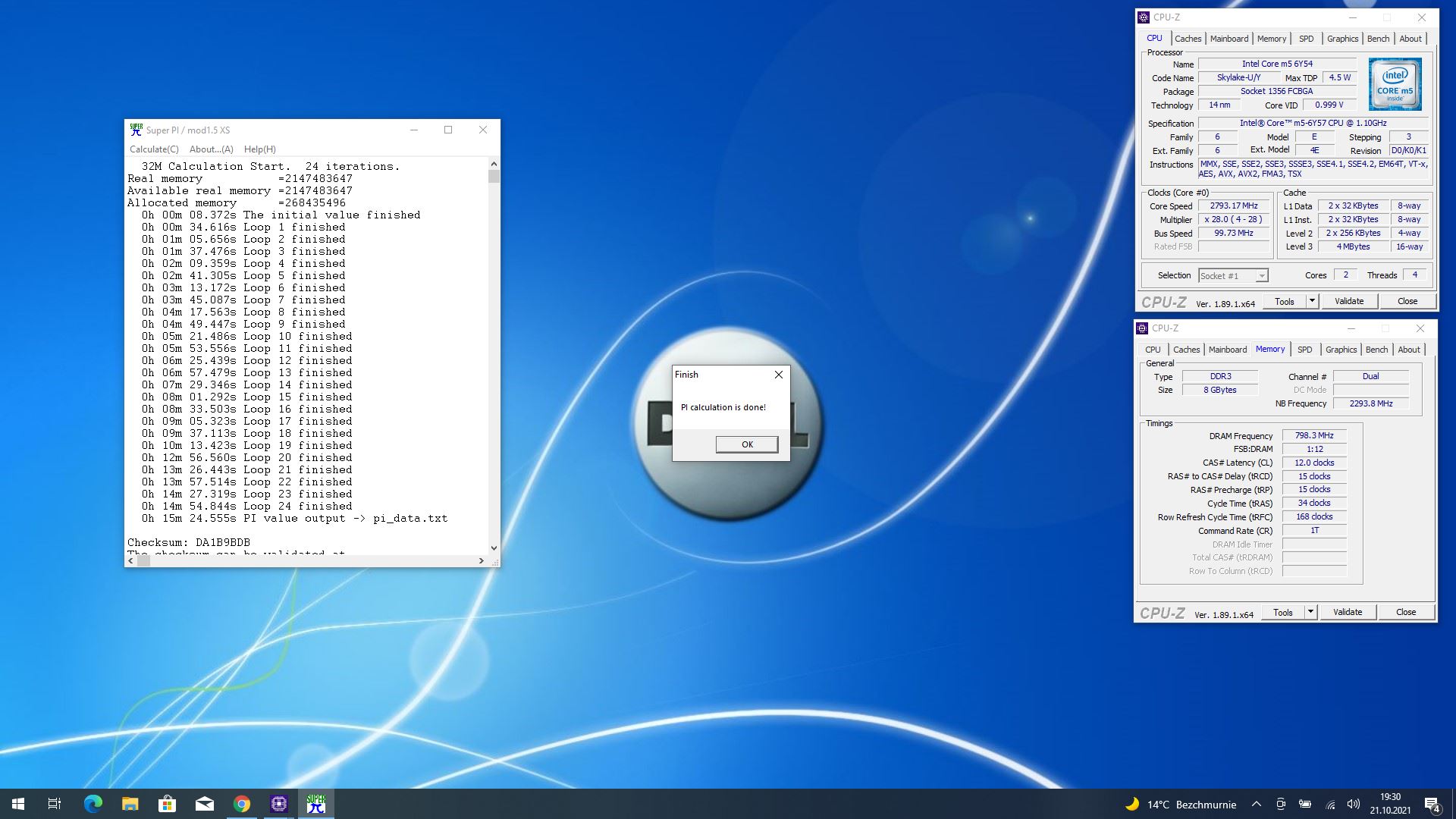
Task: Click bottom CPU-Z window title icon
Action: pyautogui.click(x=1142, y=328)
